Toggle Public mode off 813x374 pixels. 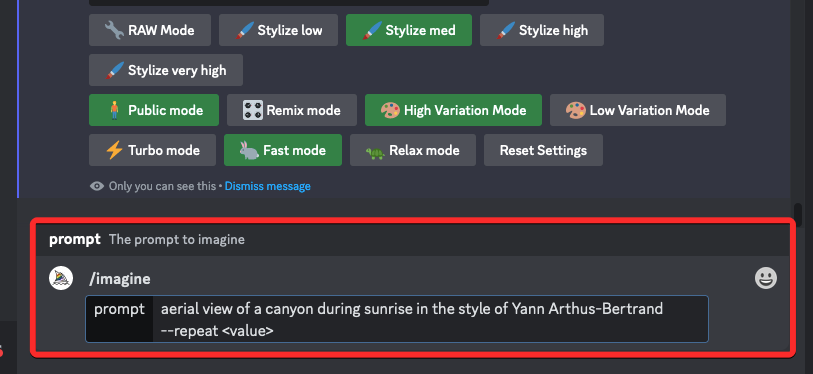click(x=154, y=110)
